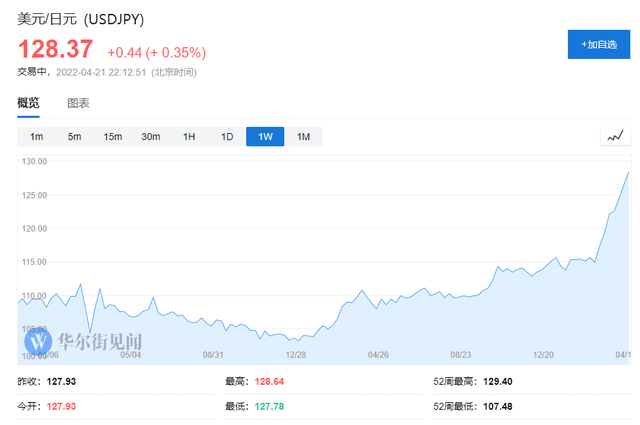Select the 5m interval
This screenshot has height=425, width=640.
pyautogui.click(x=74, y=137)
